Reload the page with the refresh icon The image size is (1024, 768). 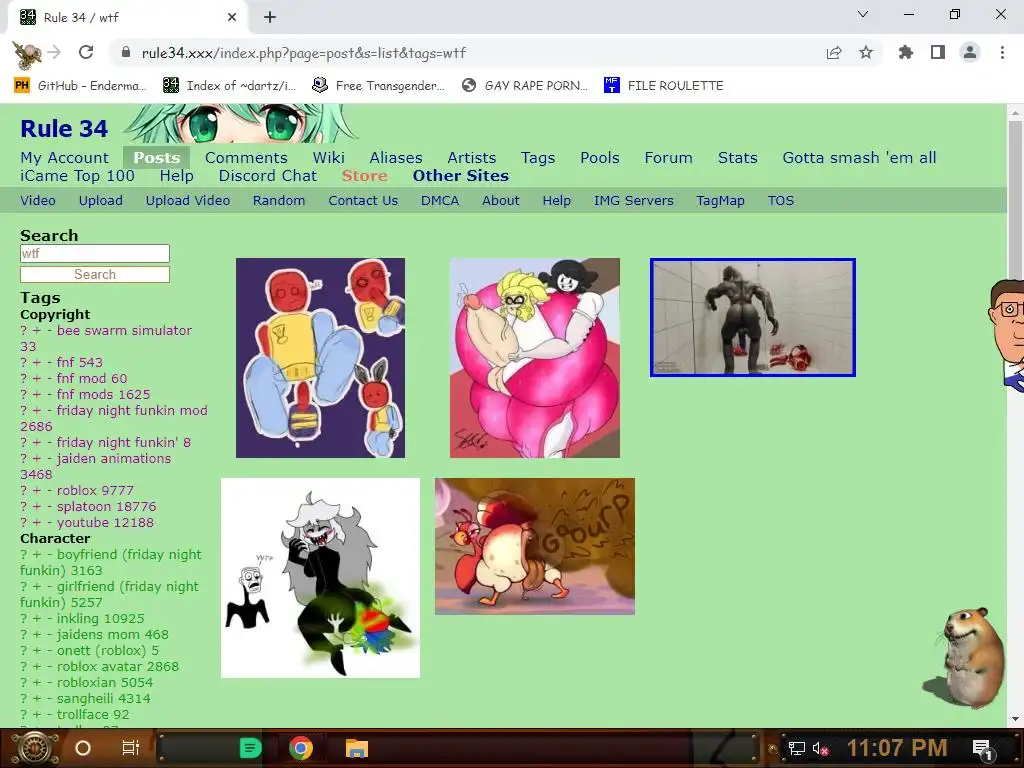86,52
